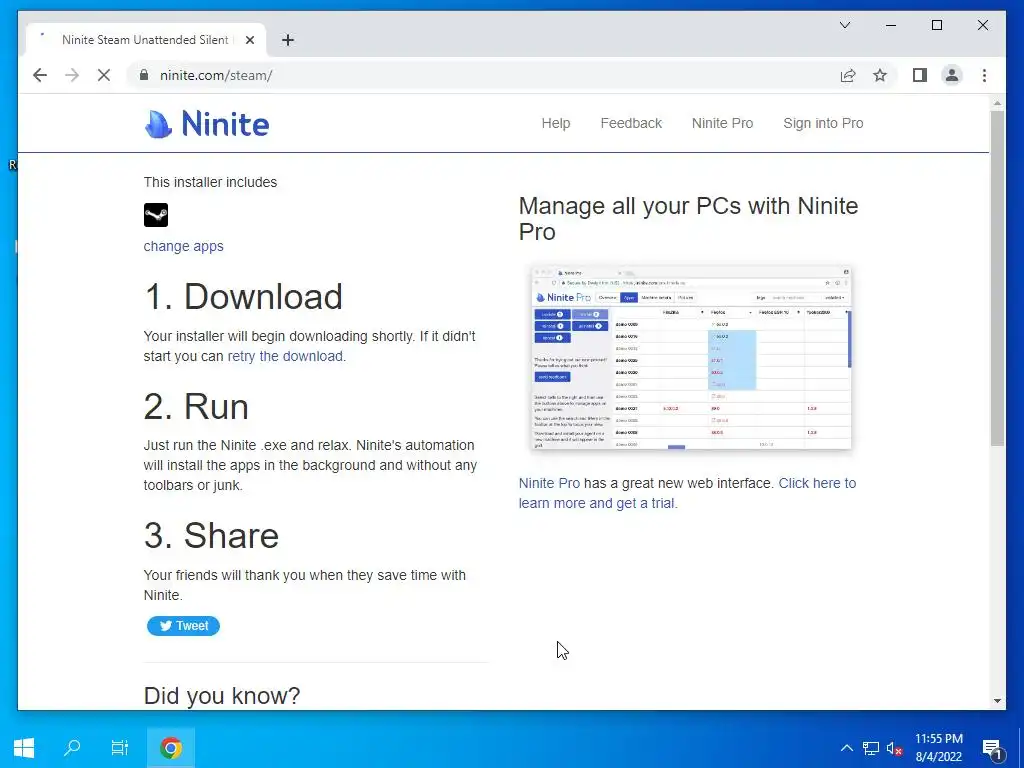Click the 'This installer includes' text

[210, 182]
